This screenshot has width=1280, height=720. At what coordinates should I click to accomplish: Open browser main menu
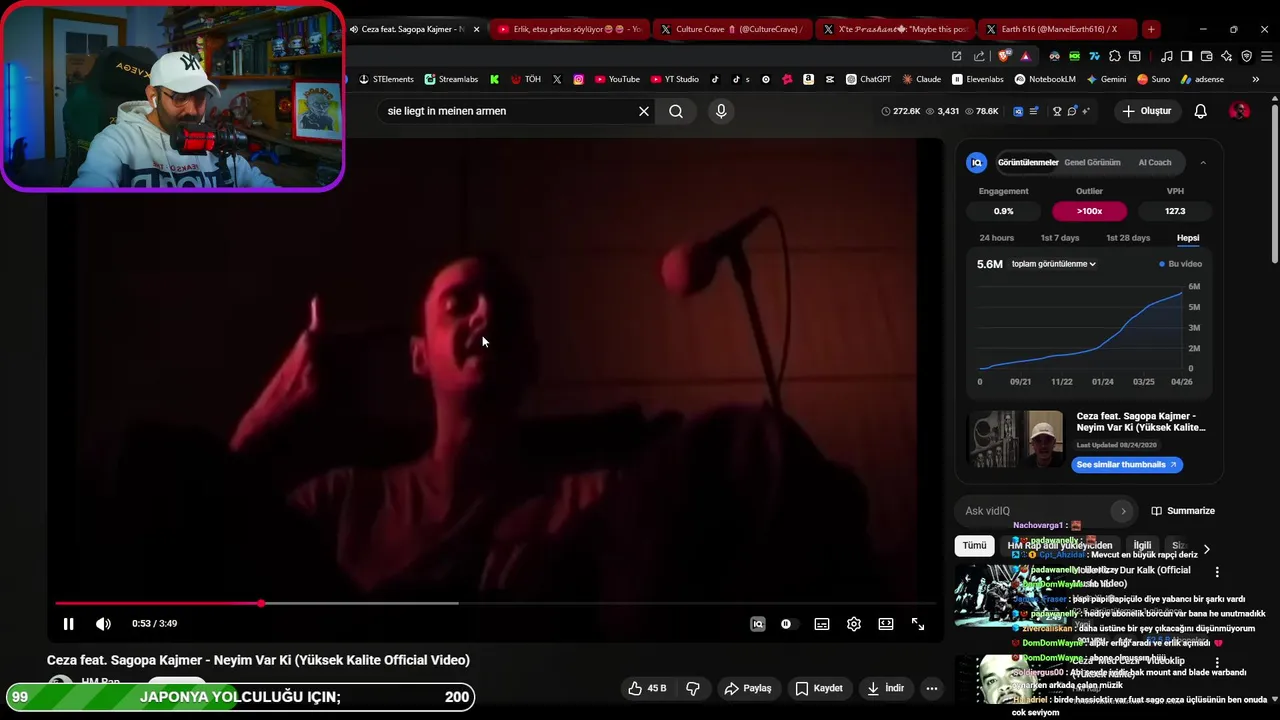[1265, 56]
